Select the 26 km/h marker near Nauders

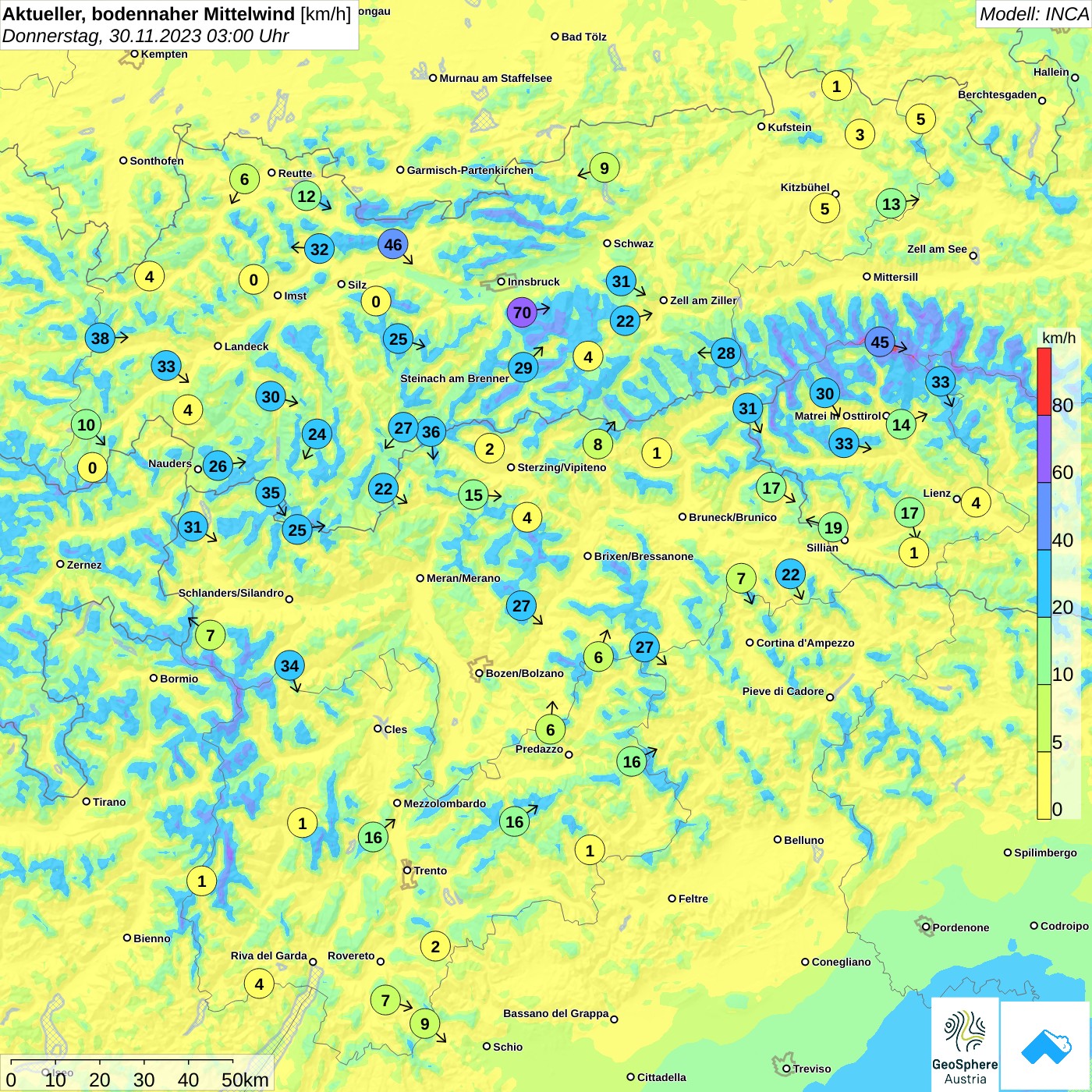click(218, 467)
